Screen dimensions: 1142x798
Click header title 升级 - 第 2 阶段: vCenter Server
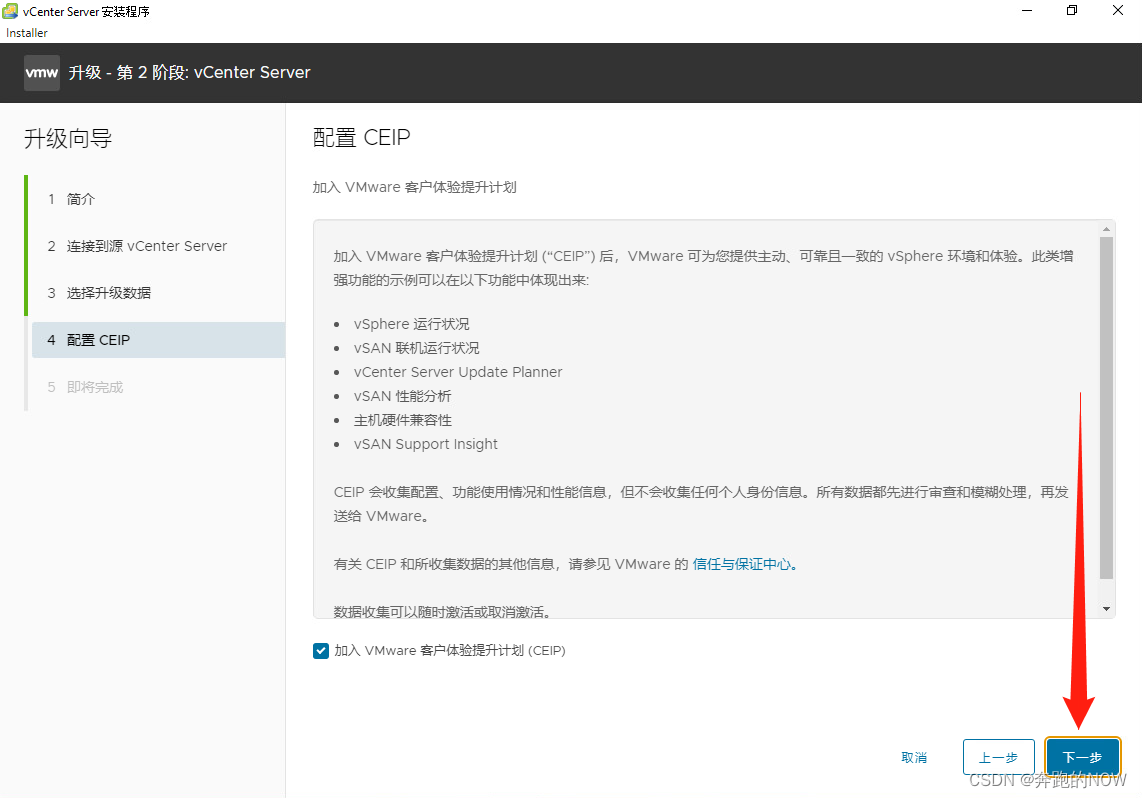pyautogui.click(x=189, y=73)
